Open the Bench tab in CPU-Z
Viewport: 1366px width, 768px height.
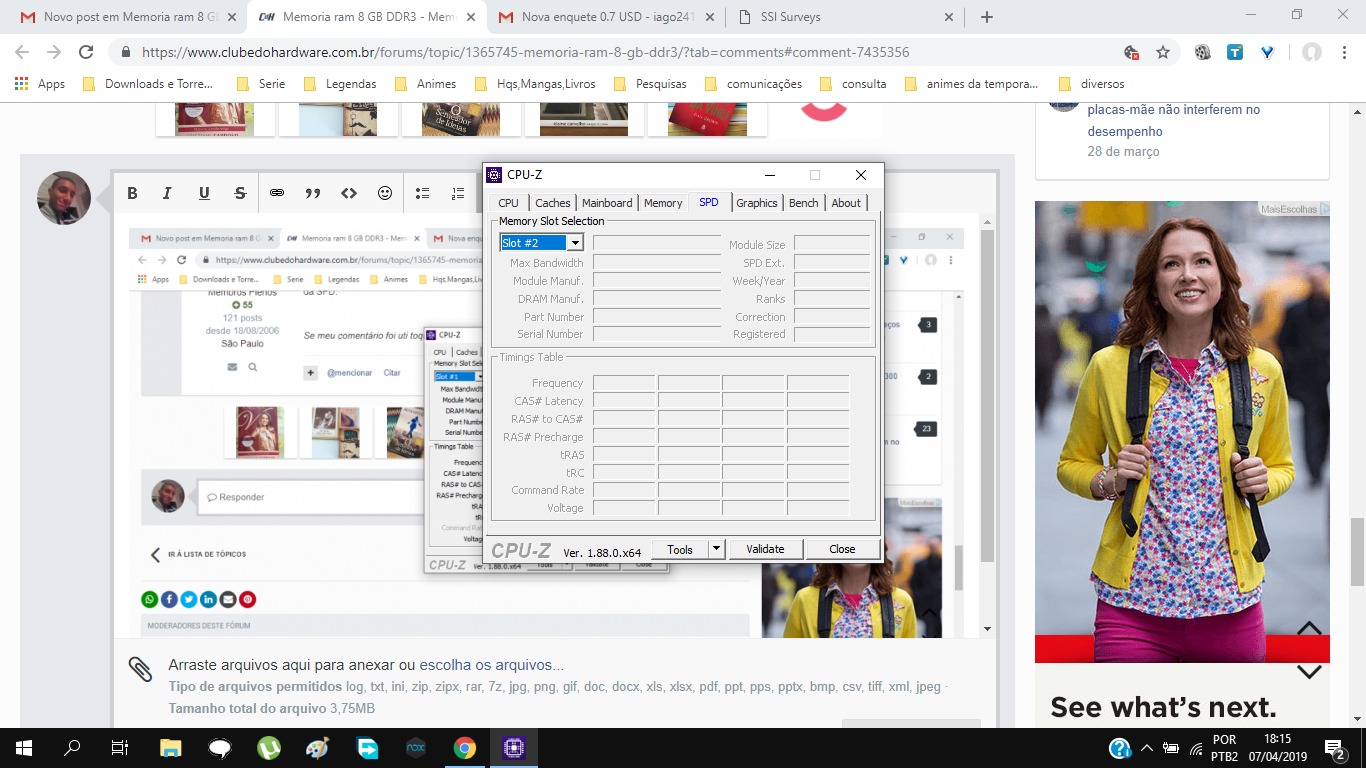[804, 203]
